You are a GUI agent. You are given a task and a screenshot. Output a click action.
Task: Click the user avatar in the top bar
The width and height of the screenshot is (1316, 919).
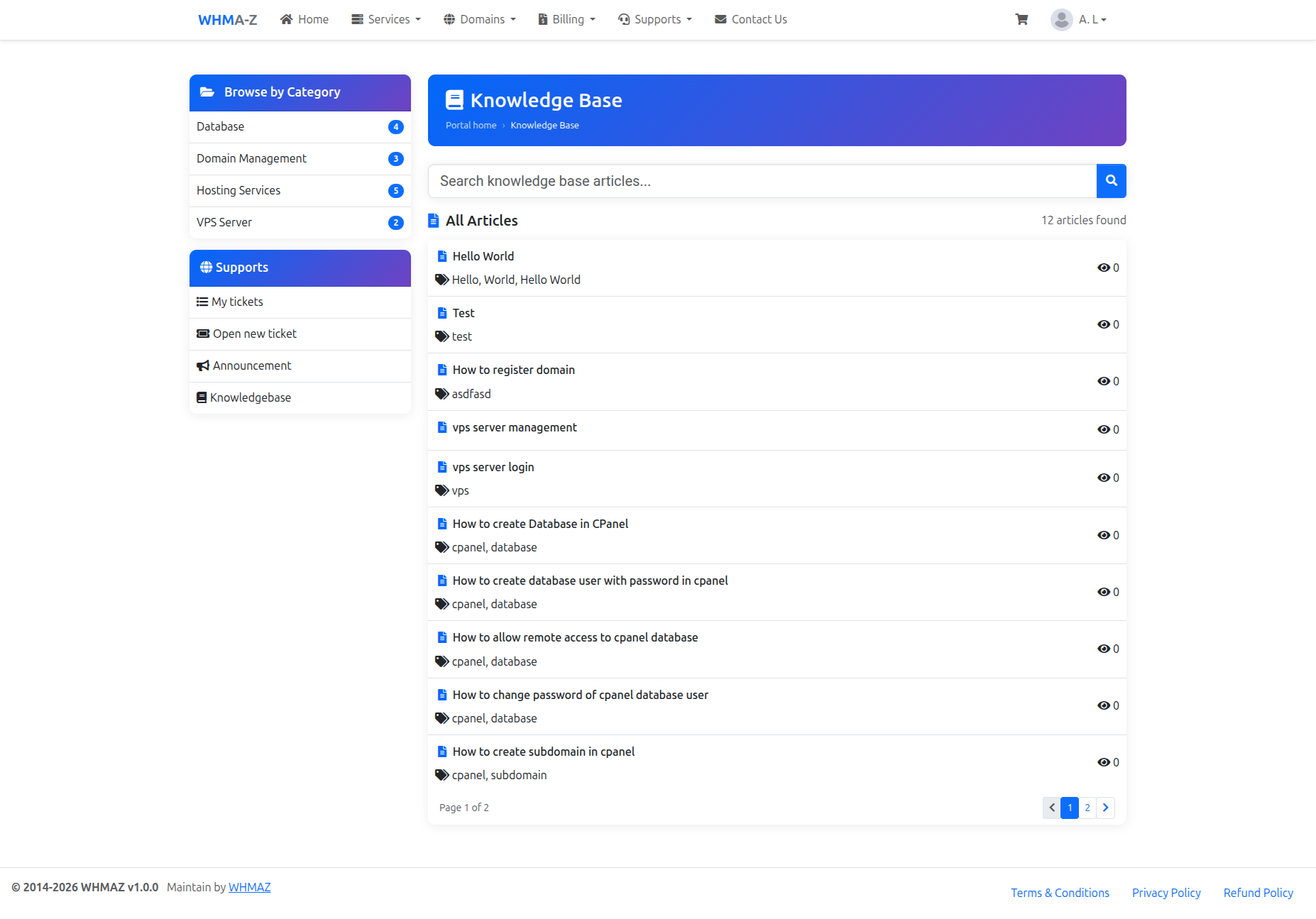coord(1061,19)
